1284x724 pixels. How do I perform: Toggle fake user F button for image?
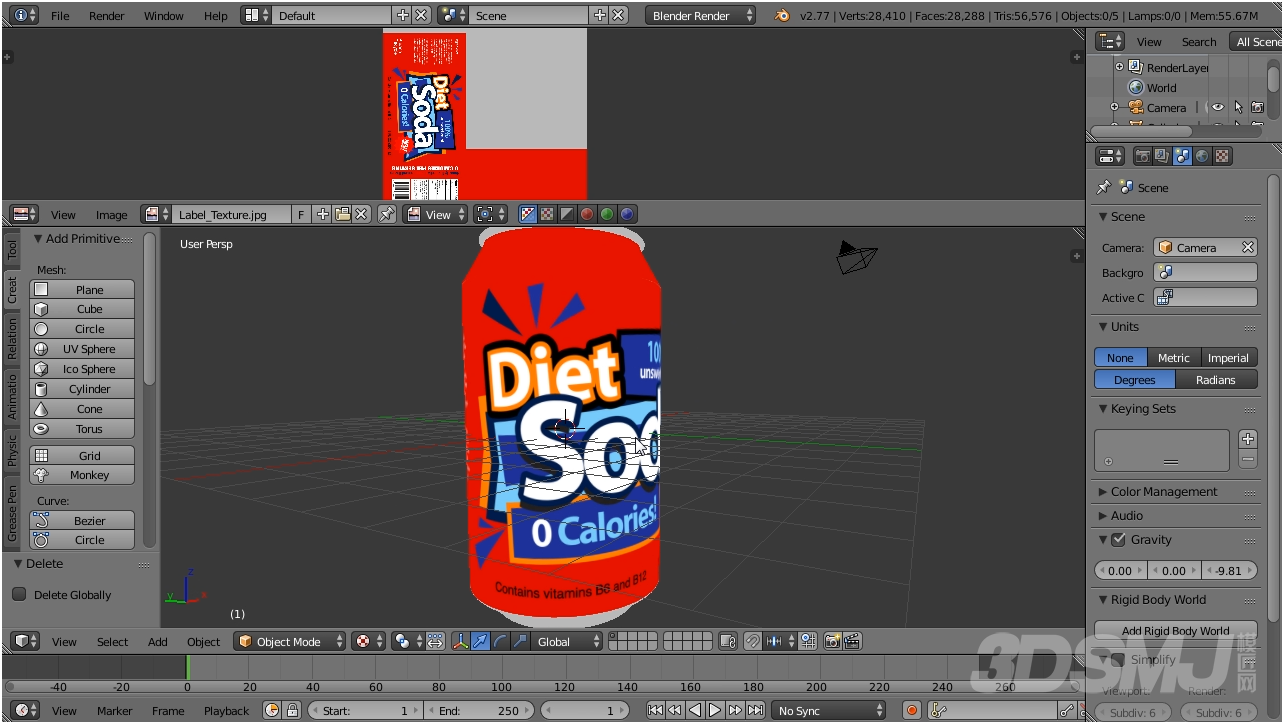coord(303,214)
